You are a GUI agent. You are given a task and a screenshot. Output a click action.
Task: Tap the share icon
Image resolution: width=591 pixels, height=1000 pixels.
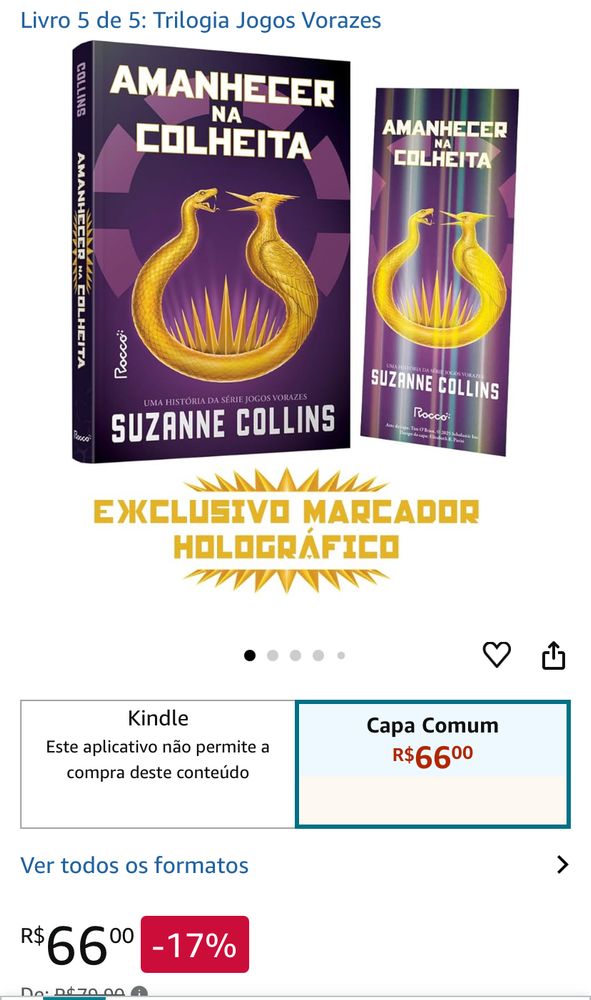click(553, 655)
